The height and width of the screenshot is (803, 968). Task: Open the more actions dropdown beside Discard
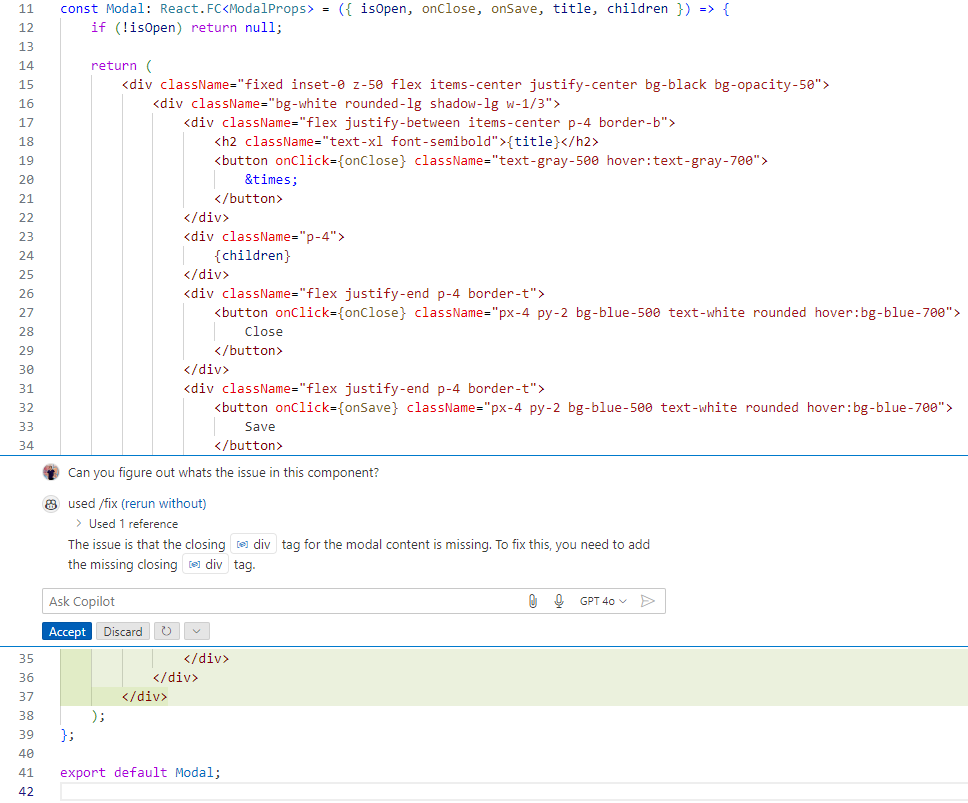197,631
